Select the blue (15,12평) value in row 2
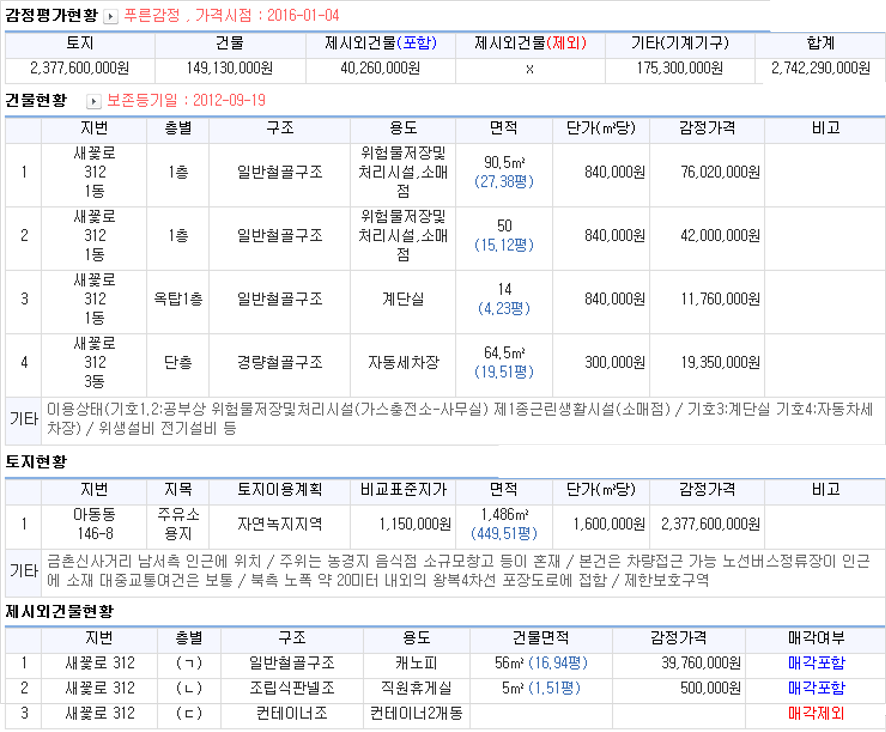 click(x=505, y=245)
